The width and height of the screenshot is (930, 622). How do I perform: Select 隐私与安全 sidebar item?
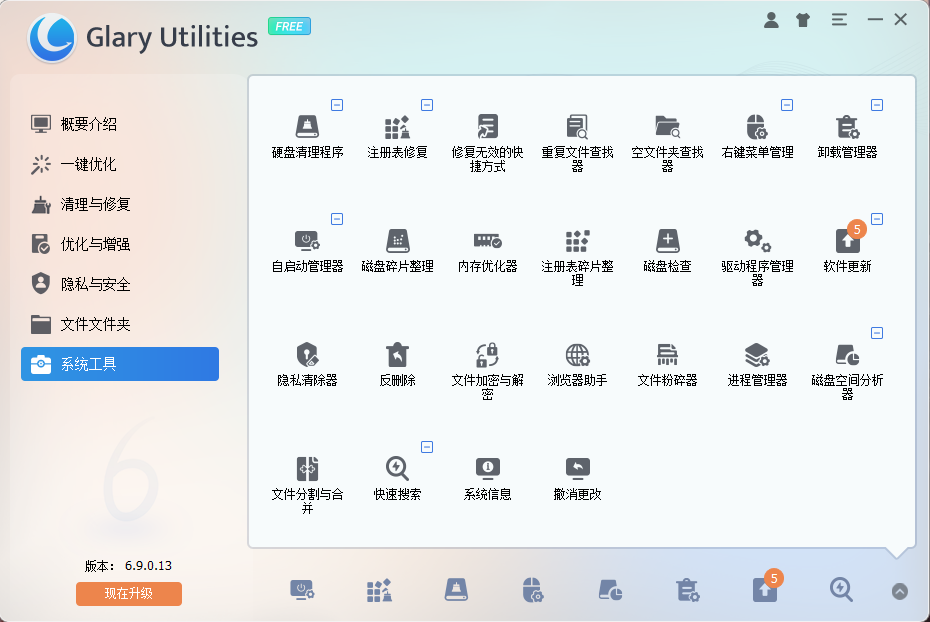pos(120,284)
